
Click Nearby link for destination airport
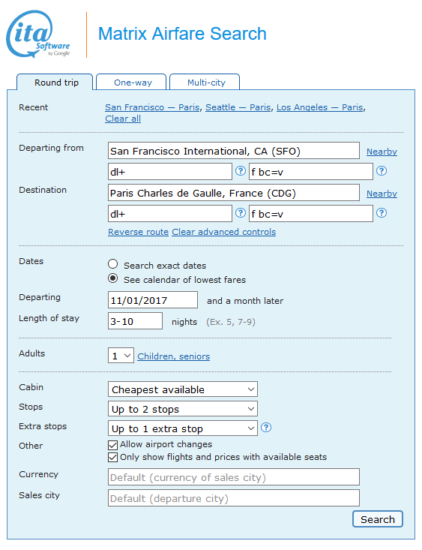(x=382, y=194)
